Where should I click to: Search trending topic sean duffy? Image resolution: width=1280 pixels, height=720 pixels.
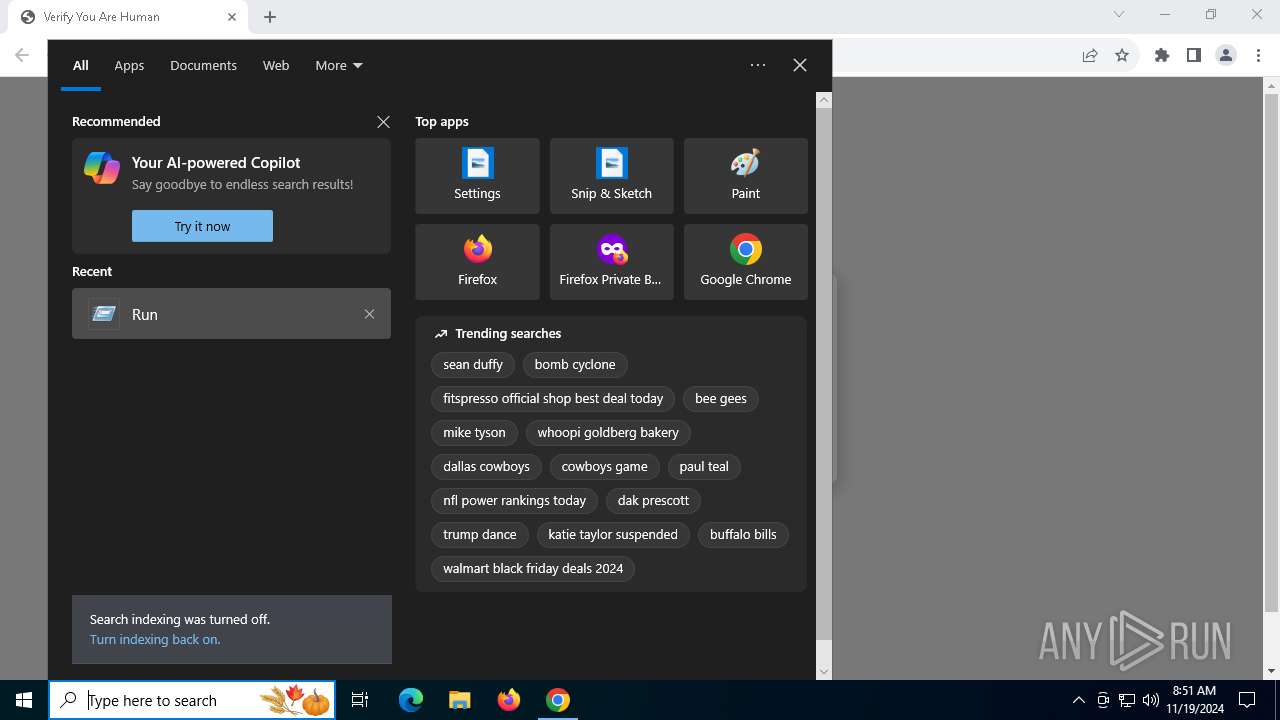[x=473, y=365]
